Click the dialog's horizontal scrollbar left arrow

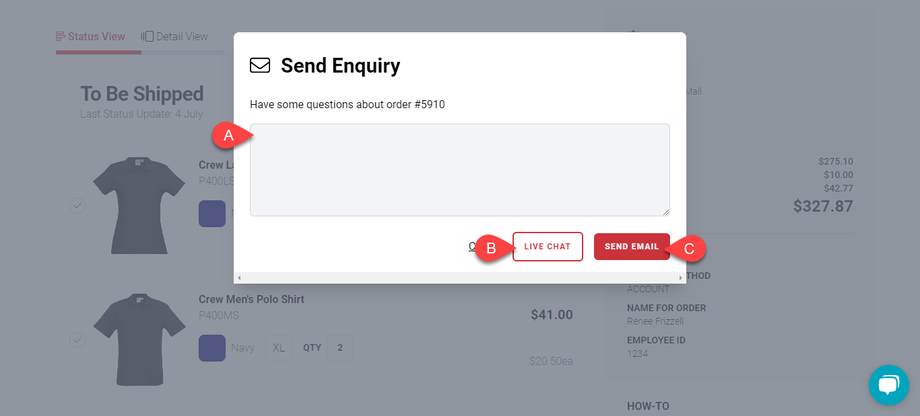pyautogui.click(x=239, y=277)
